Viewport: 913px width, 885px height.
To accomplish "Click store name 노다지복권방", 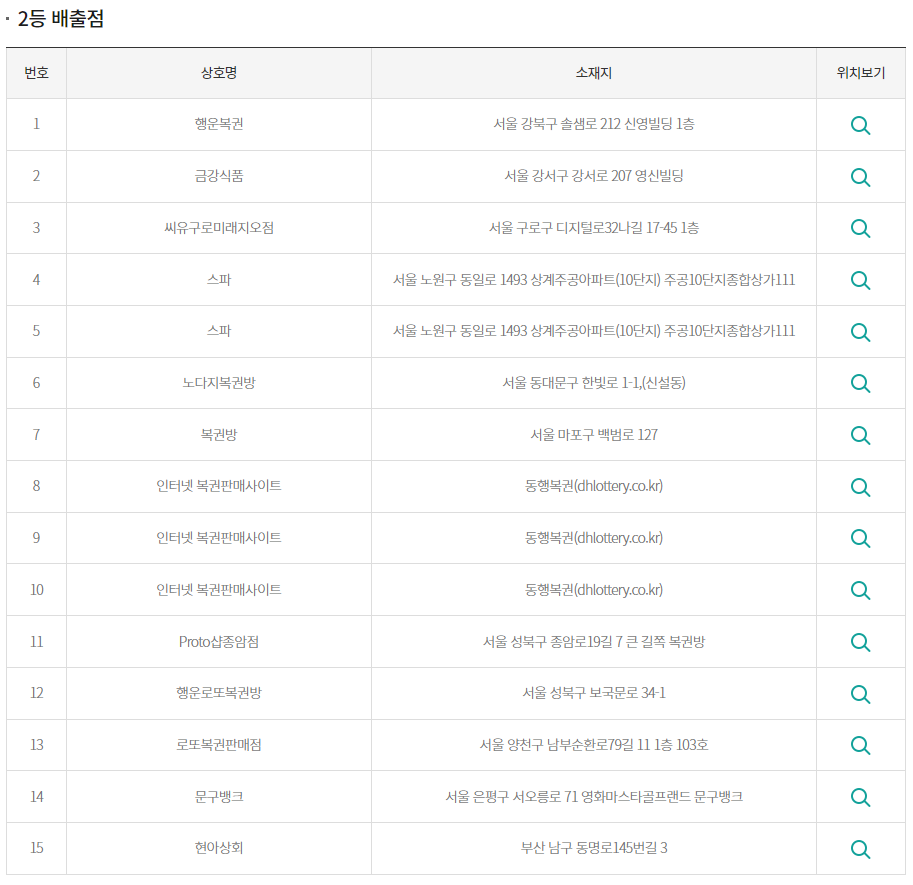I will click(x=219, y=383).
